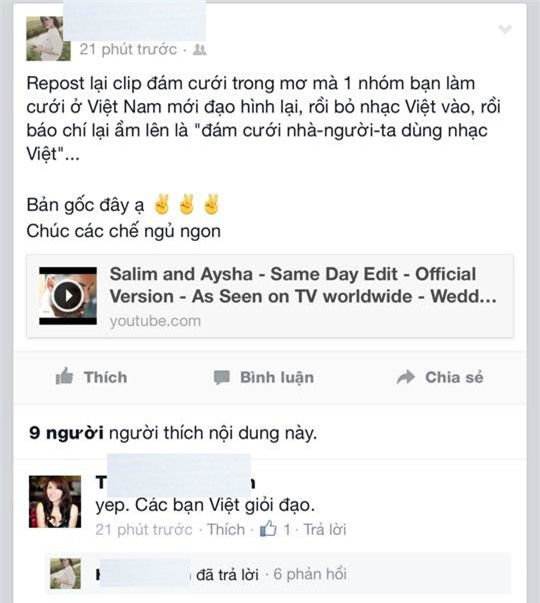Click the comment's 21 phút trước timestamp

tap(144, 530)
